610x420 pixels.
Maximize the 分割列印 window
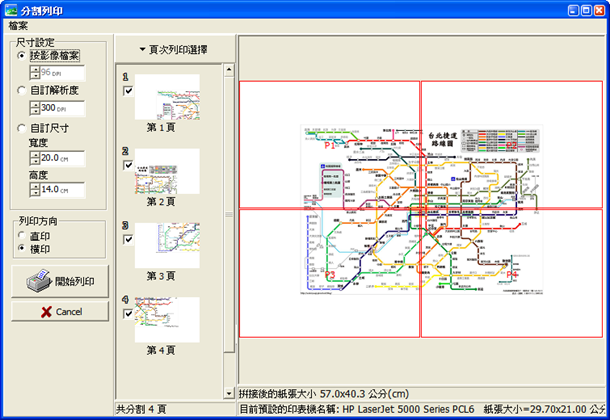[x=586, y=10]
